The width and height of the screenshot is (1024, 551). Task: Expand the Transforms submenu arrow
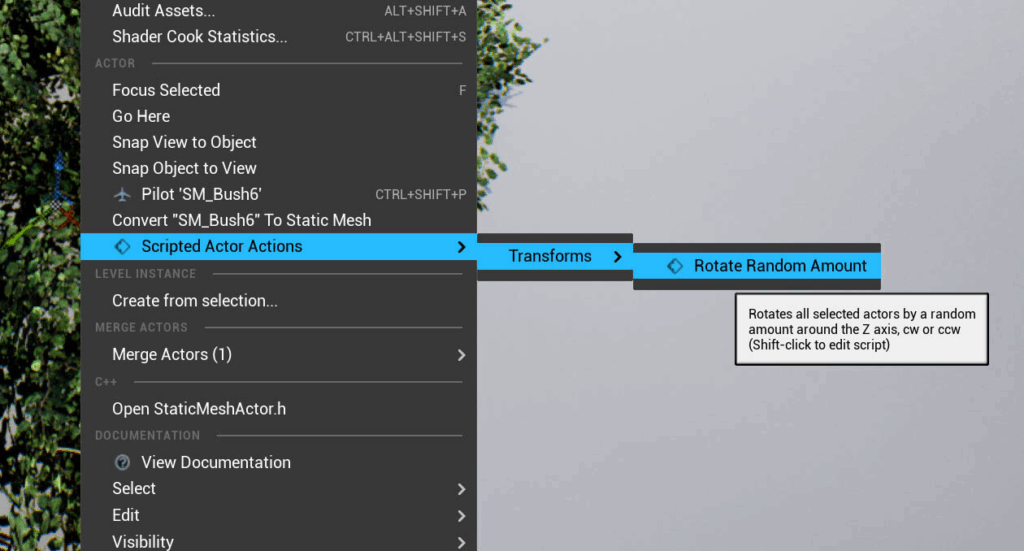coord(617,257)
